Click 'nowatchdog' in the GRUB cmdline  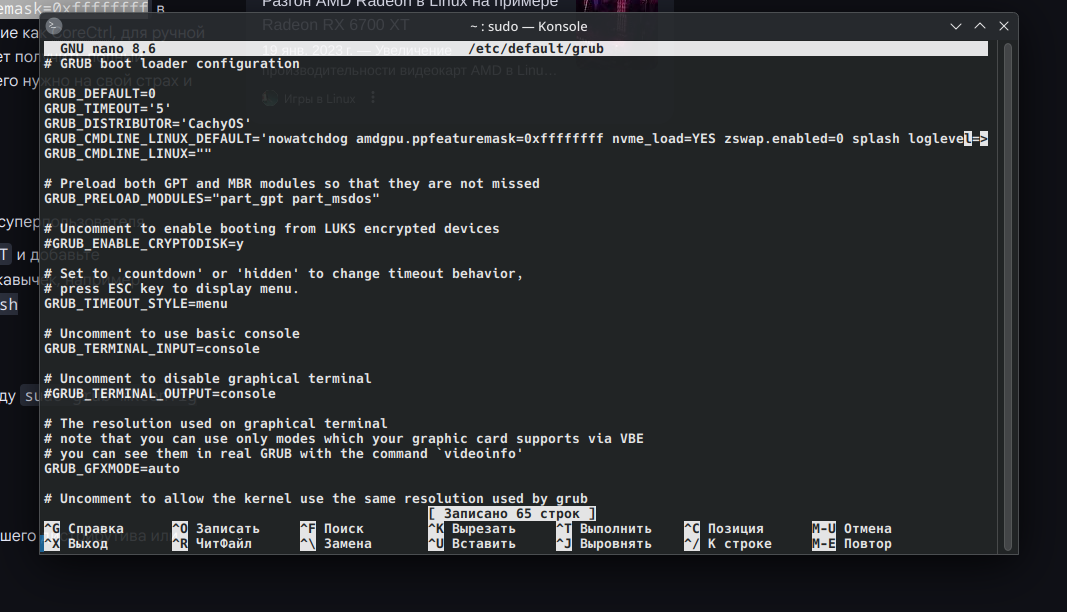[x=308, y=138]
